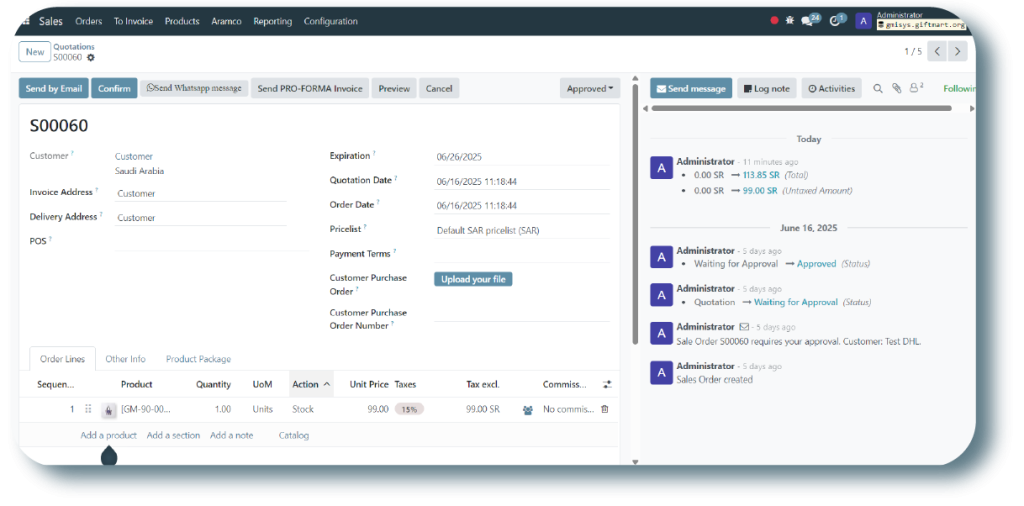Open the Expiration date picker

click(x=522, y=157)
